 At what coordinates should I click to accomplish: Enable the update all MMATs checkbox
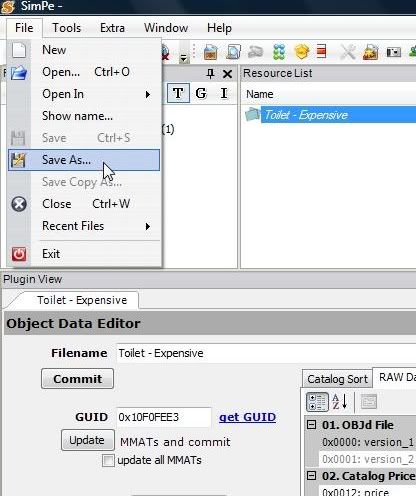click(108, 460)
